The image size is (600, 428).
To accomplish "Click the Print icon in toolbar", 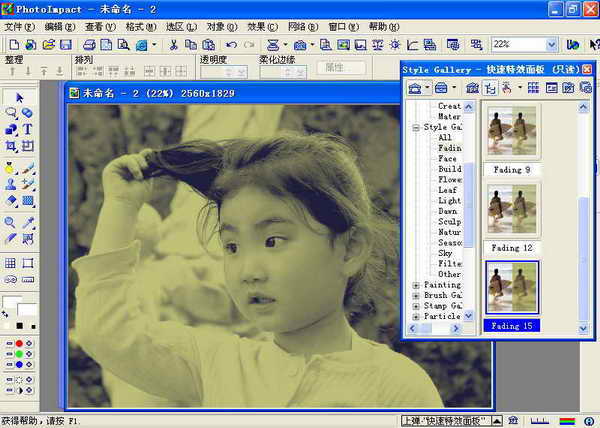I will coord(89,45).
